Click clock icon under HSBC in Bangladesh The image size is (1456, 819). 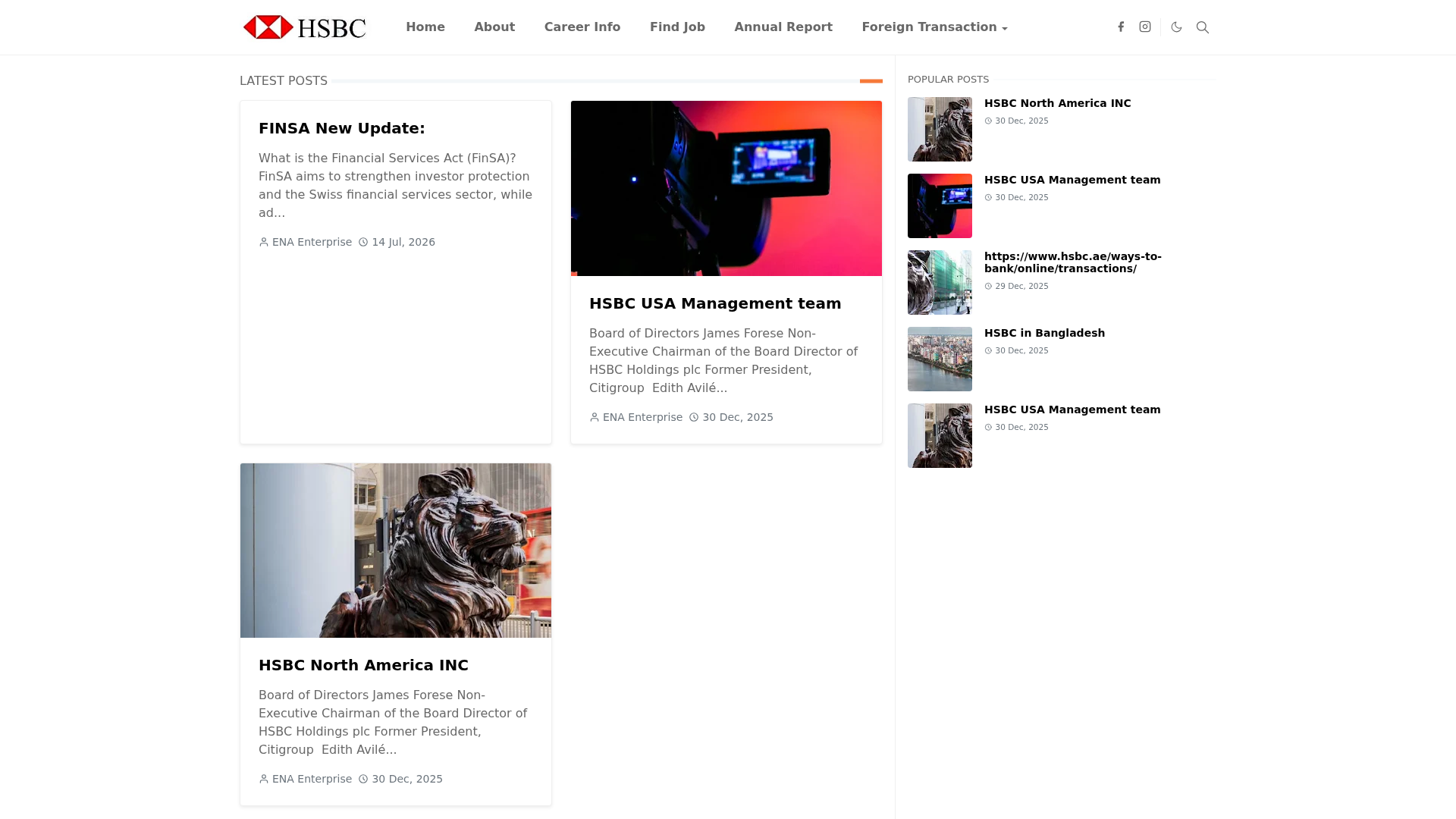pos(988,351)
